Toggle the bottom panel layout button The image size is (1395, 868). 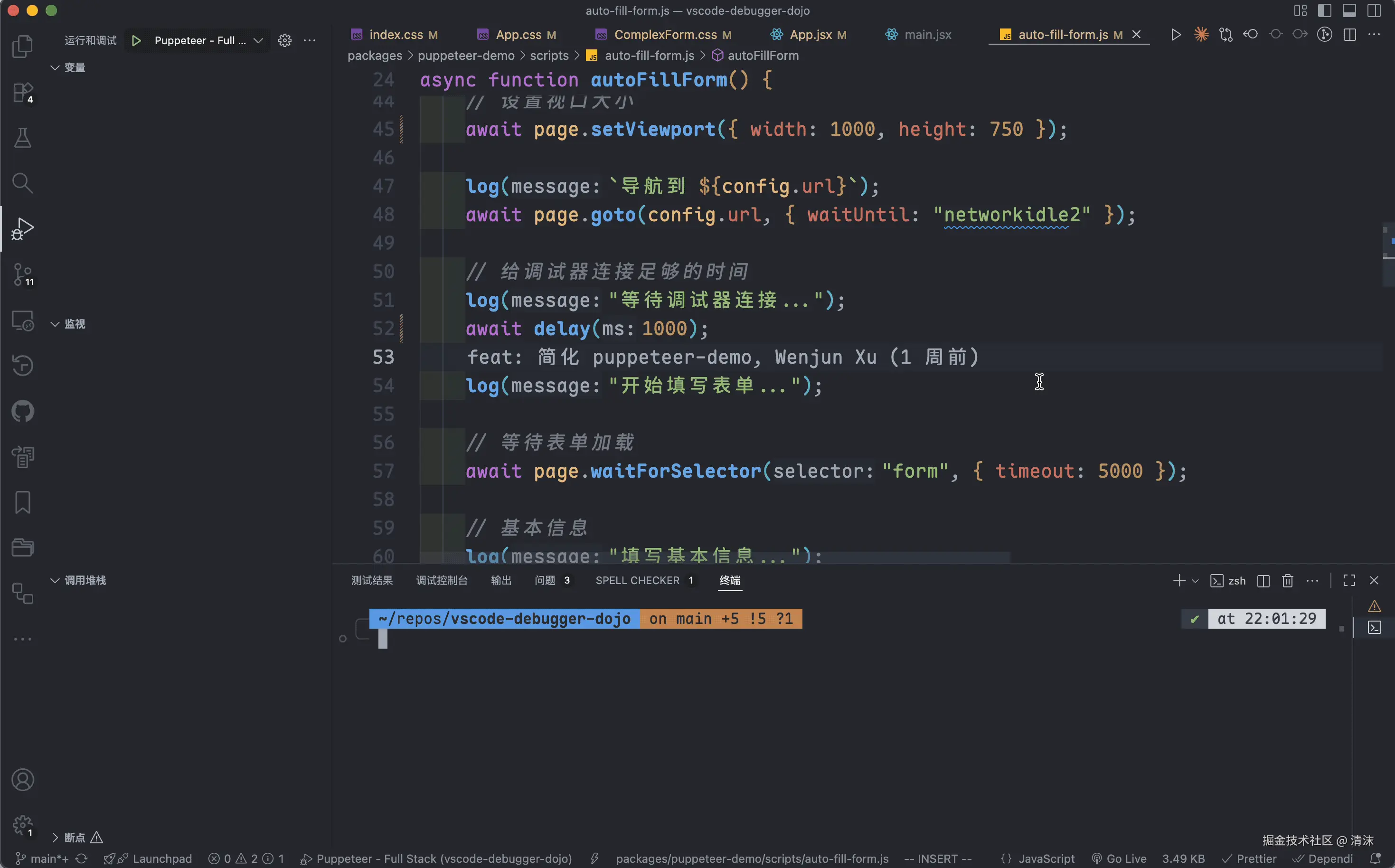coord(1349,10)
